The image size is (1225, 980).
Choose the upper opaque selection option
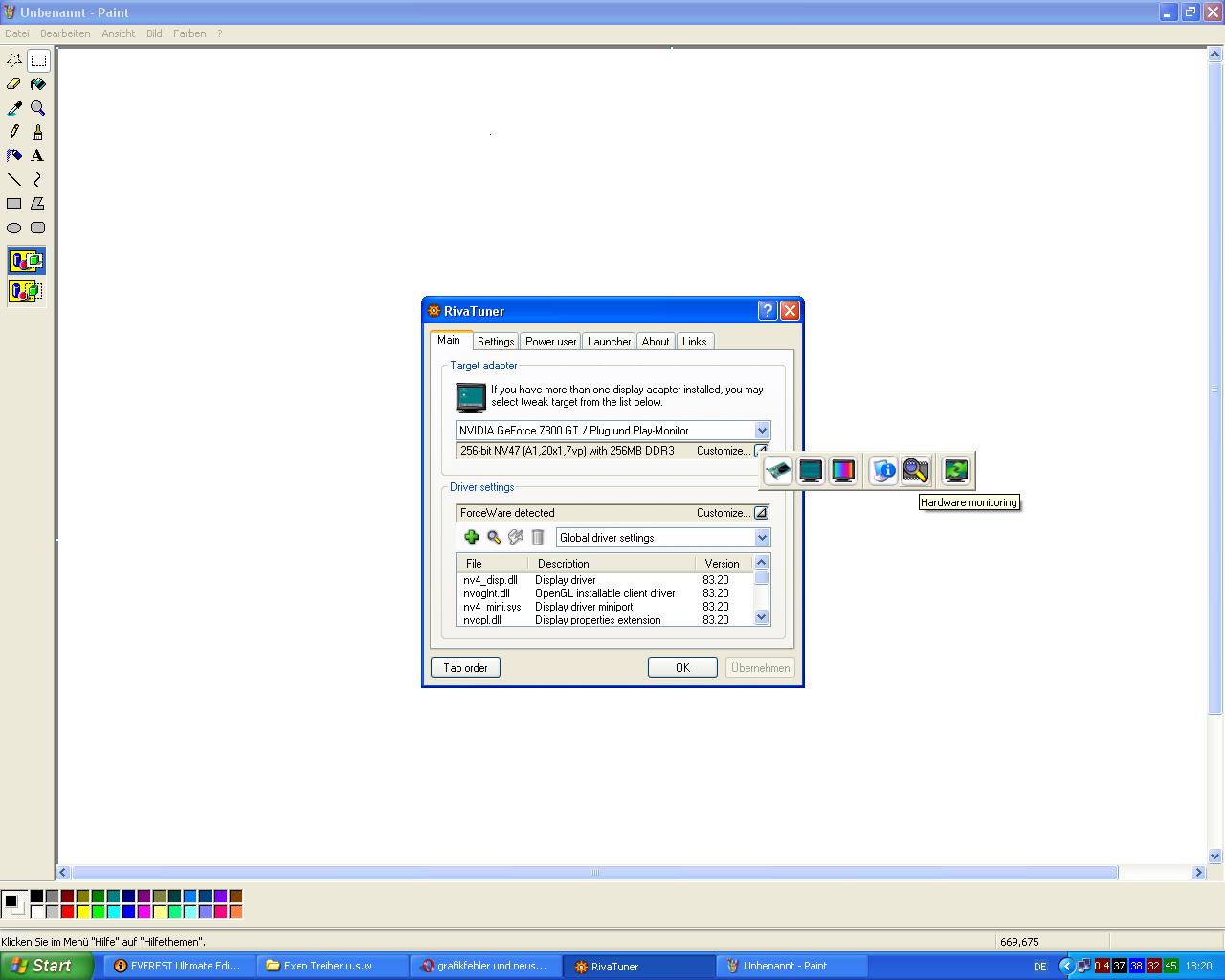click(26, 260)
